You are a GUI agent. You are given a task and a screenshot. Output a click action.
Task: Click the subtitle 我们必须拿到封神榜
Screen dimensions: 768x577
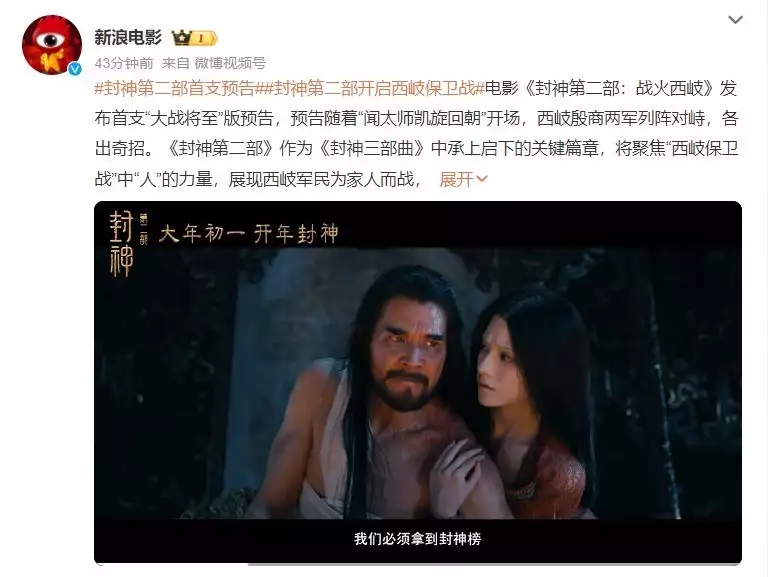418,539
